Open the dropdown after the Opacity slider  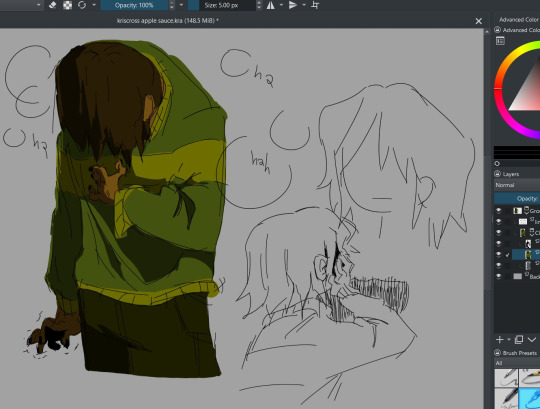pos(181,5)
